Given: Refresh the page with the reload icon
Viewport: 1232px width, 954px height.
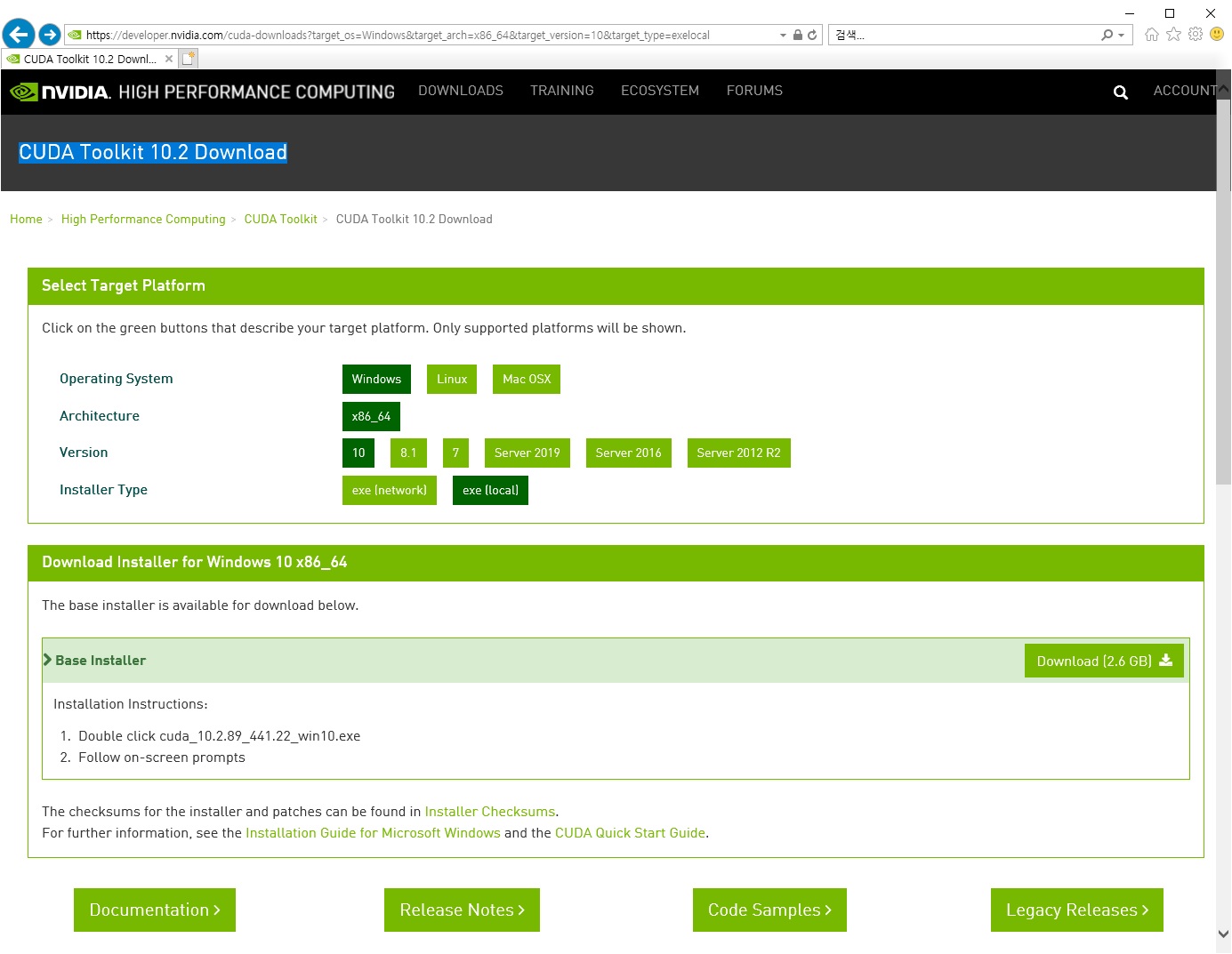Looking at the screenshot, I should pos(812,36).
